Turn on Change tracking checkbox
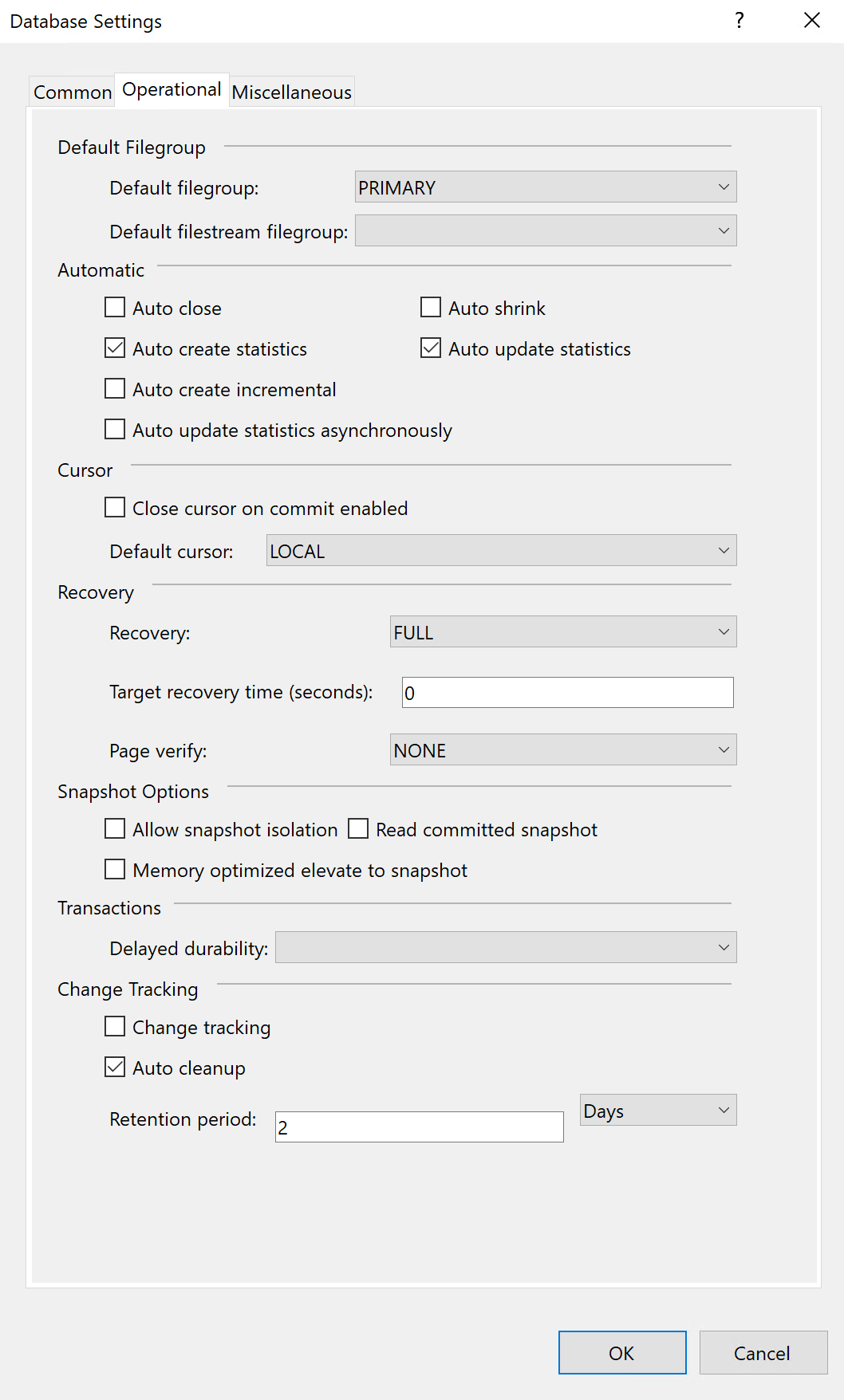 tap(116, 1027)
